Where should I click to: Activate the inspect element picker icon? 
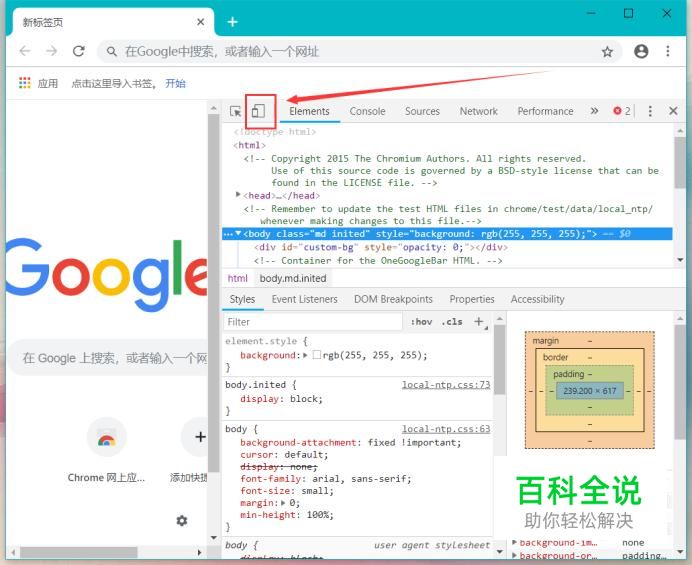point(236,111)
